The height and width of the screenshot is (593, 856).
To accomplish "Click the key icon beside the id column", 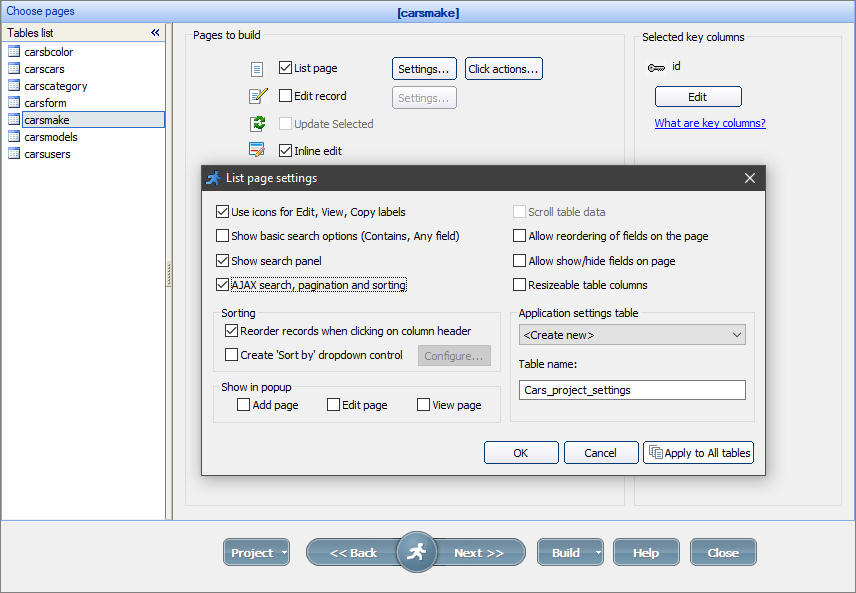I will [x=655, y=66].
